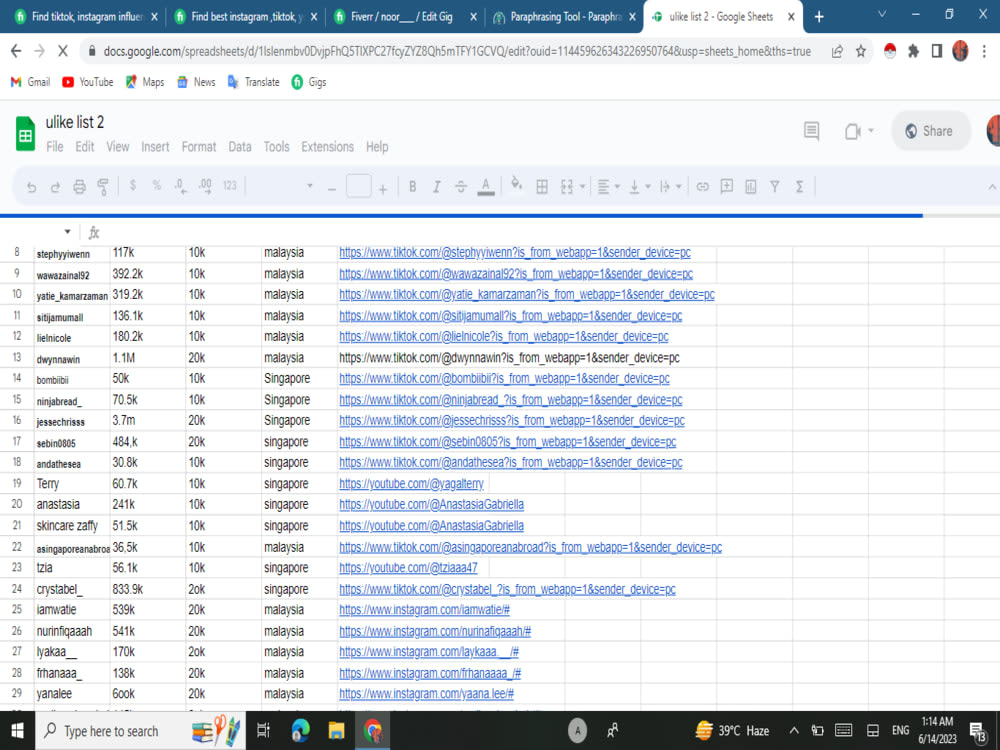Increase decimal places icon

tap(205, 186)
